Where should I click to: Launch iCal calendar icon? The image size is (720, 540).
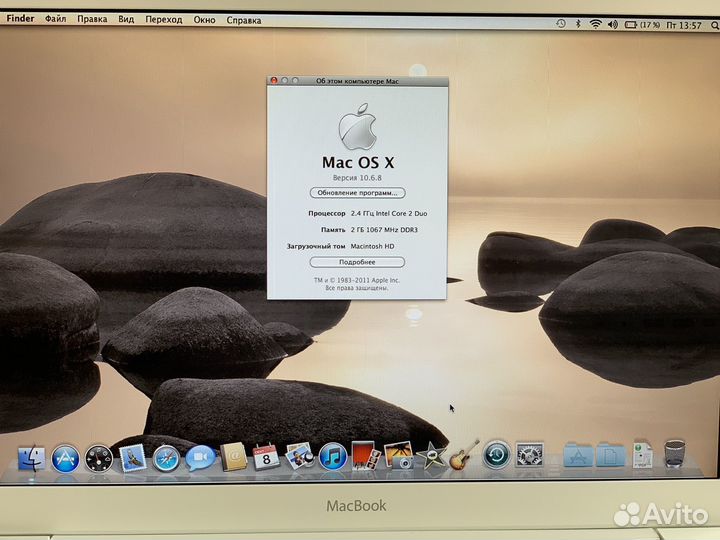pos(266,457)
